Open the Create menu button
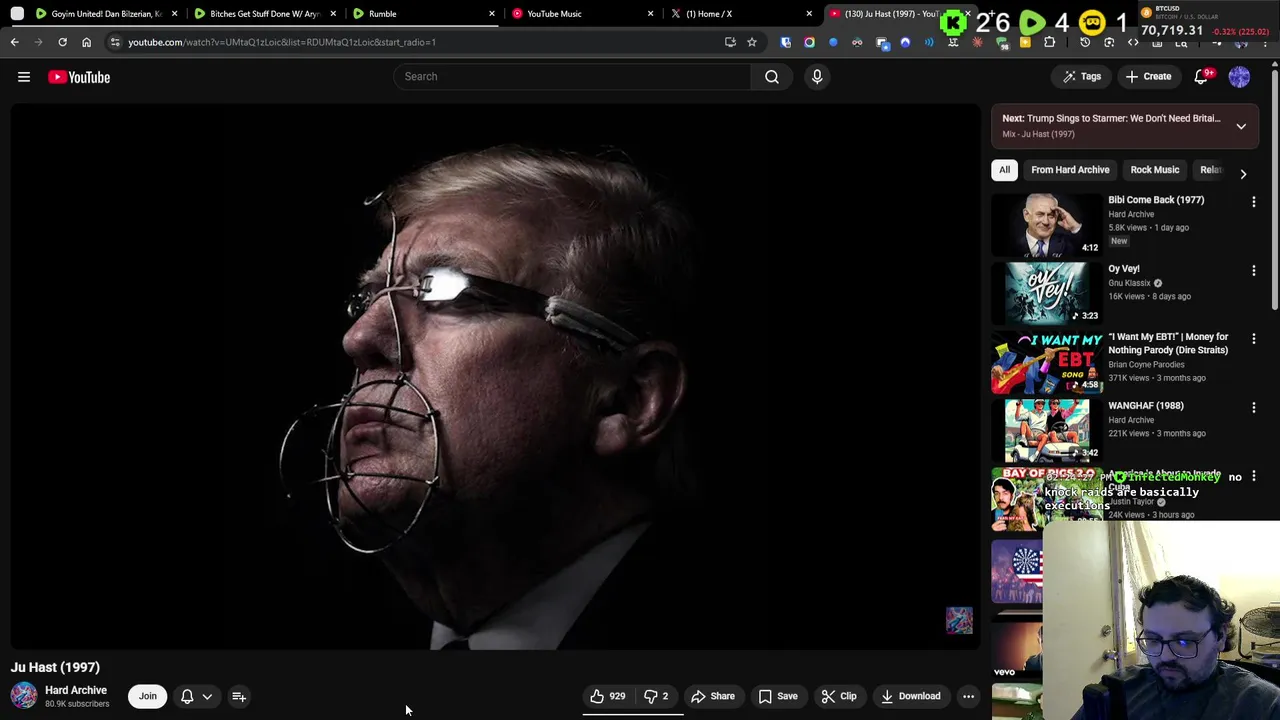This screenshot has width=1280, height=720. point(1148,77)
